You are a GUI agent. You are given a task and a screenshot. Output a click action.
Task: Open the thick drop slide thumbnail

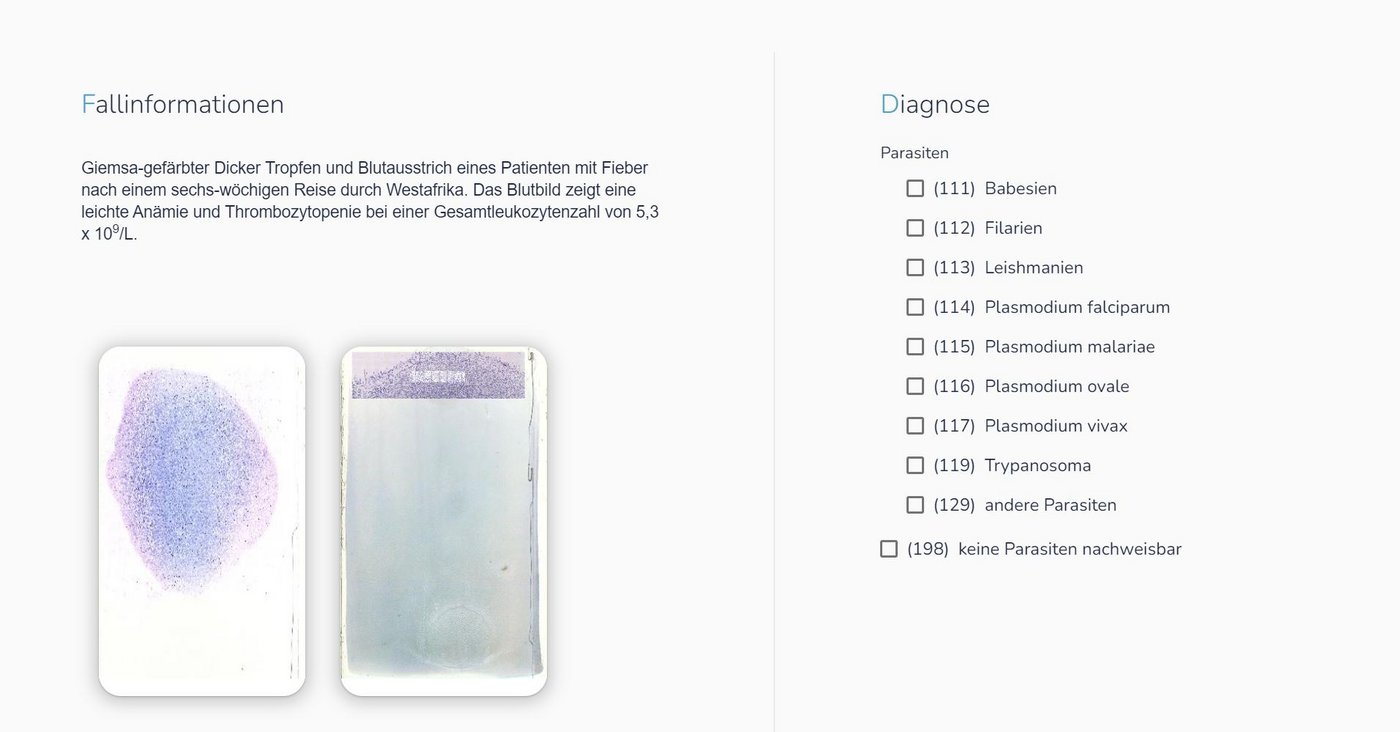click(x=202, y=521)
